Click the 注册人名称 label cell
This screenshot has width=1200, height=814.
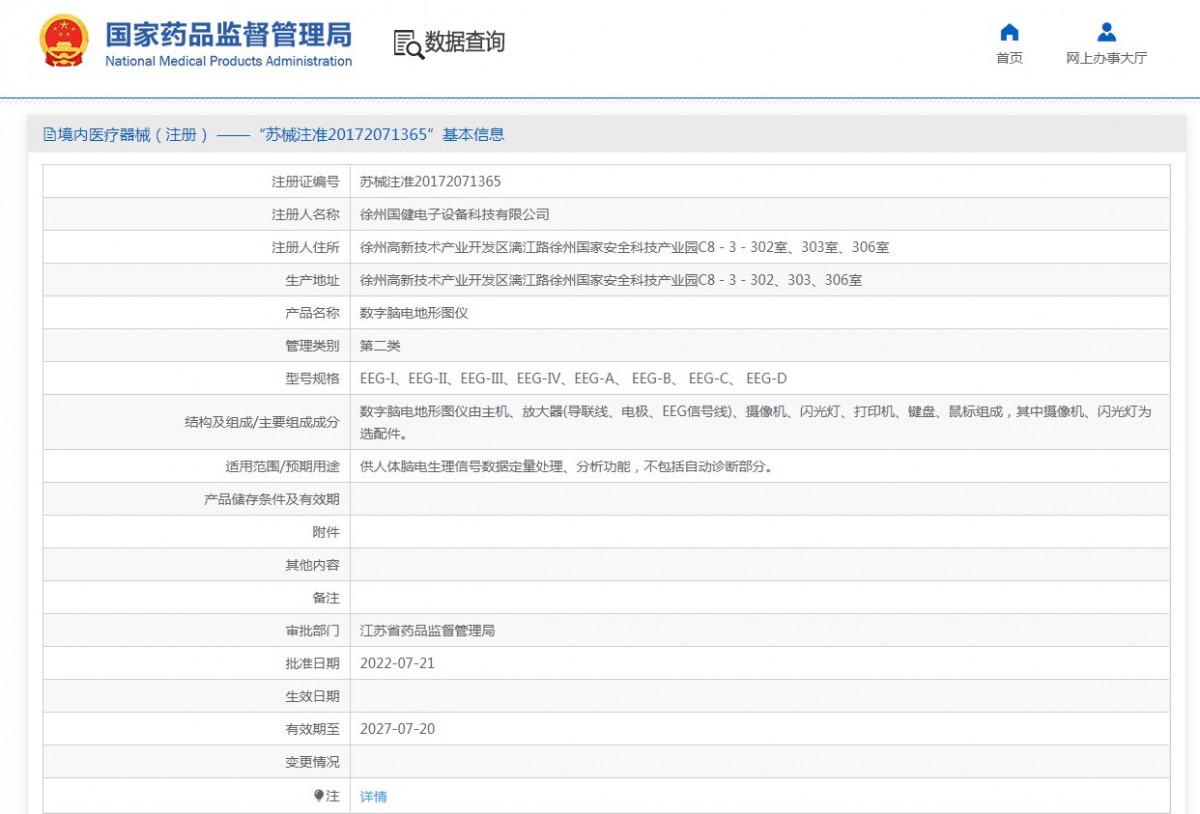(x=197, y=215)
